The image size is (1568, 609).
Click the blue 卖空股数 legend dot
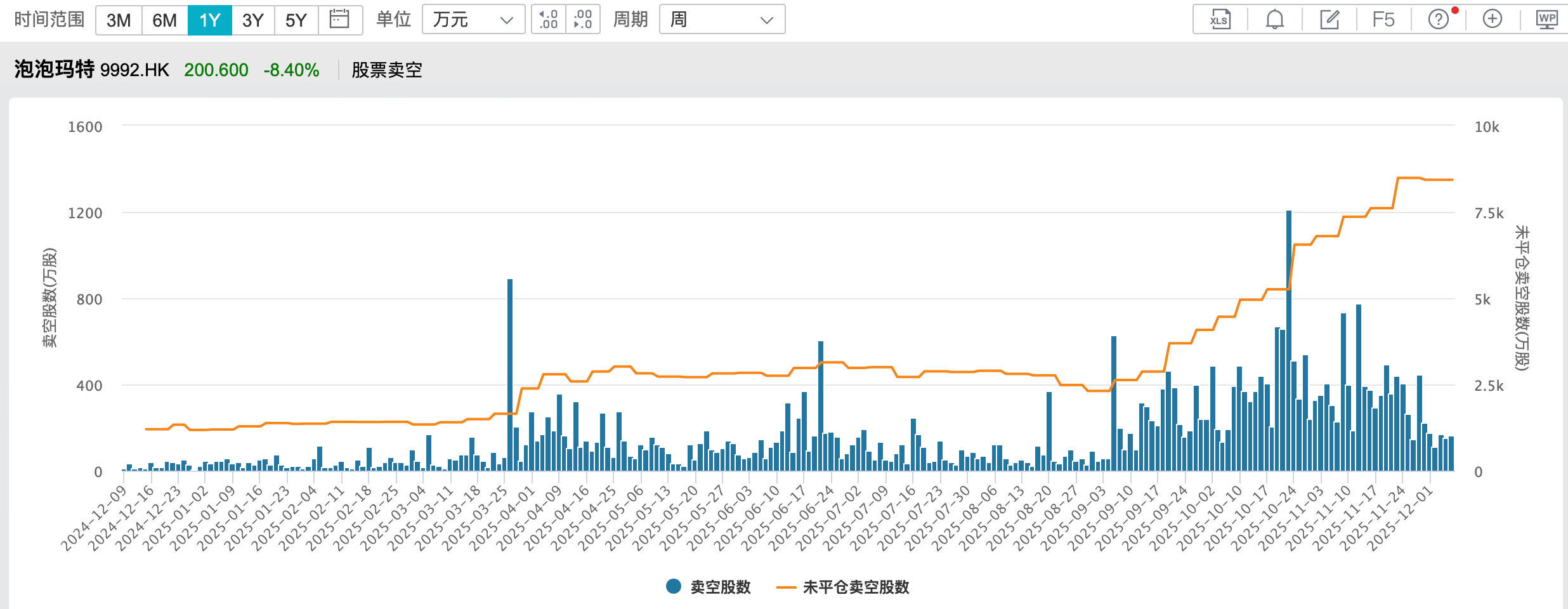pyautogui.click(x=674, y=587)
